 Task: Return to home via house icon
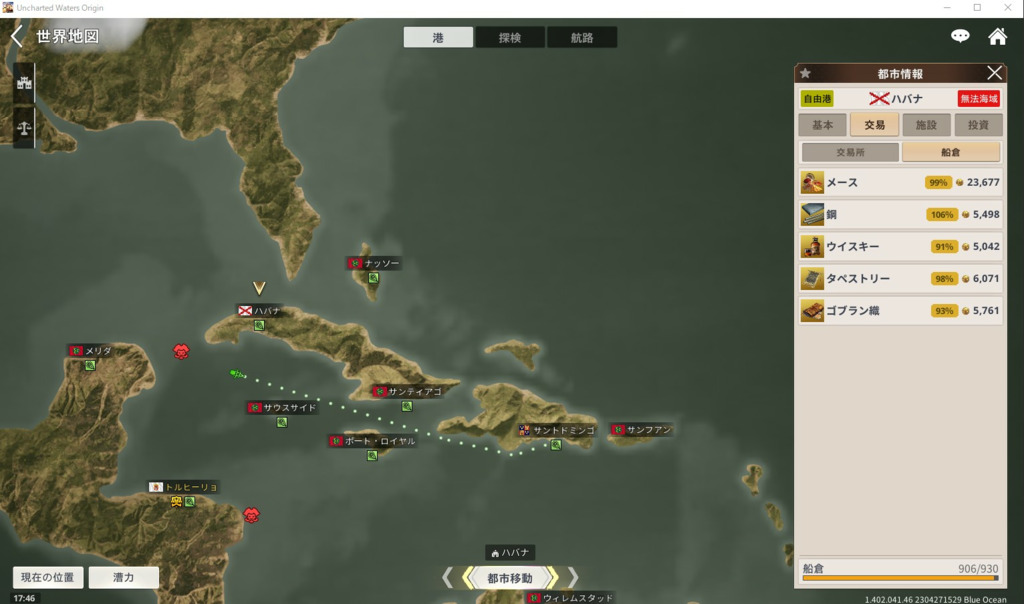click(997, 36)
